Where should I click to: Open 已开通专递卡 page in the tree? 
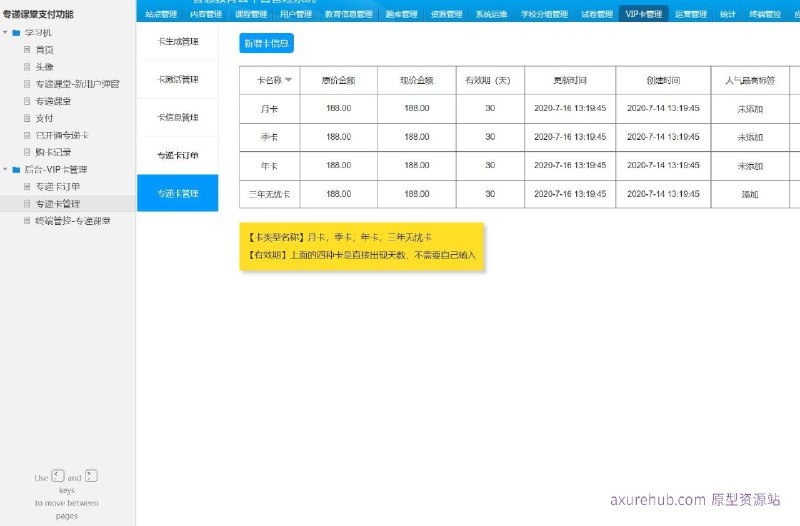[62, 135]
